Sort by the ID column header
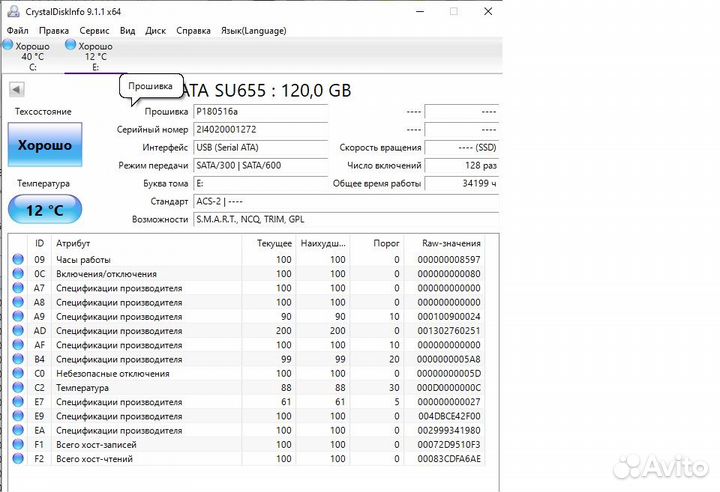720x492 pixels. (39, 243)
